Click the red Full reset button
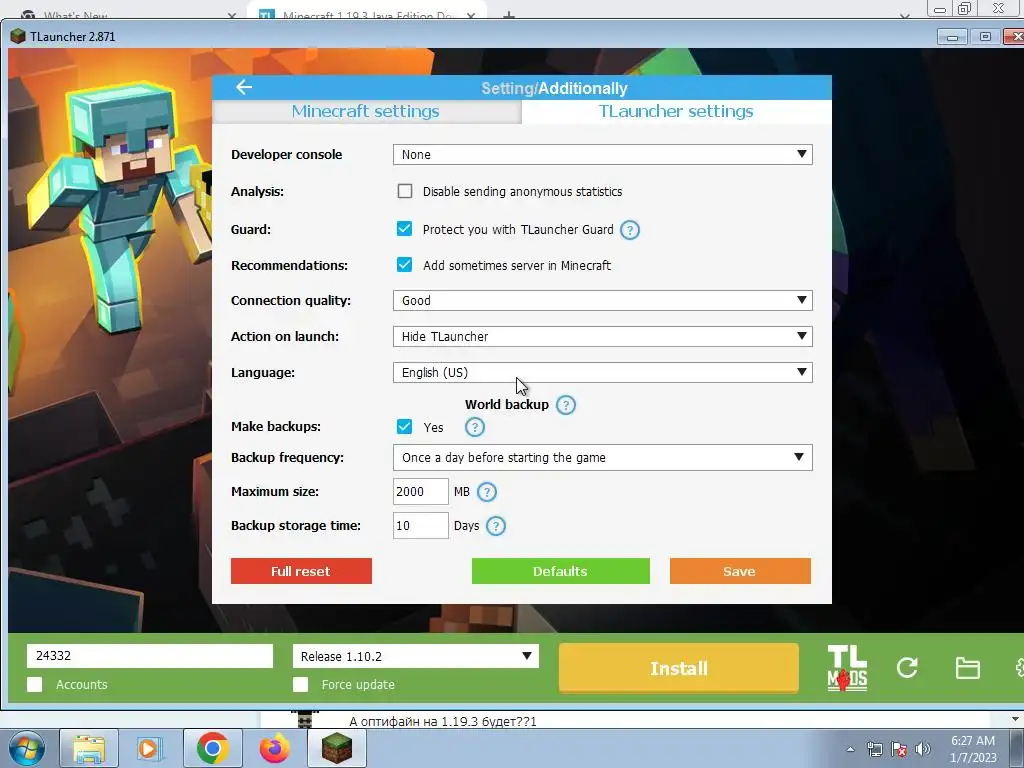Image resolution: width=1024 pixels, height=768 pixels. point(301,571)
